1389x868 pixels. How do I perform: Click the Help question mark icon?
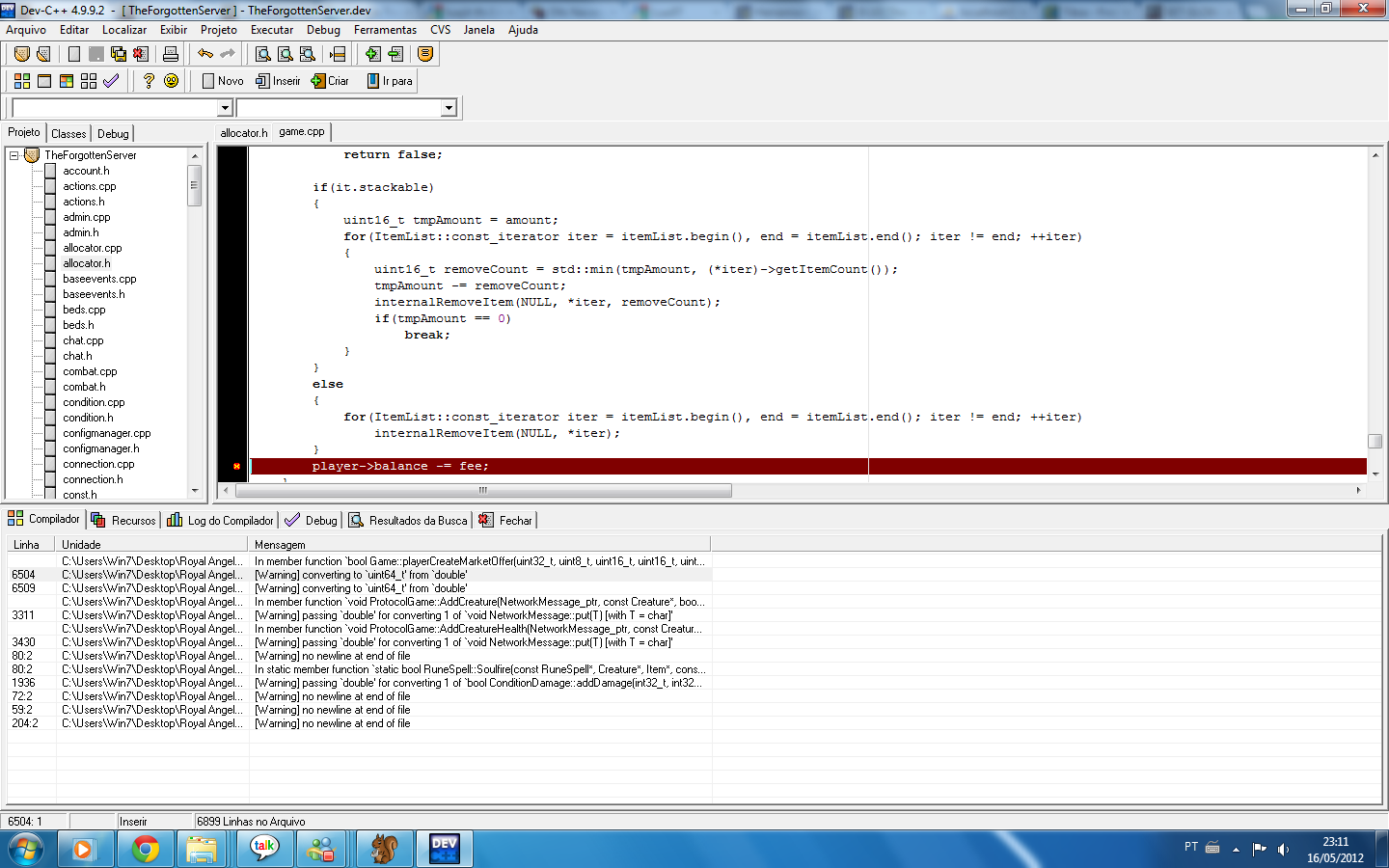click(x=149, y=81)
